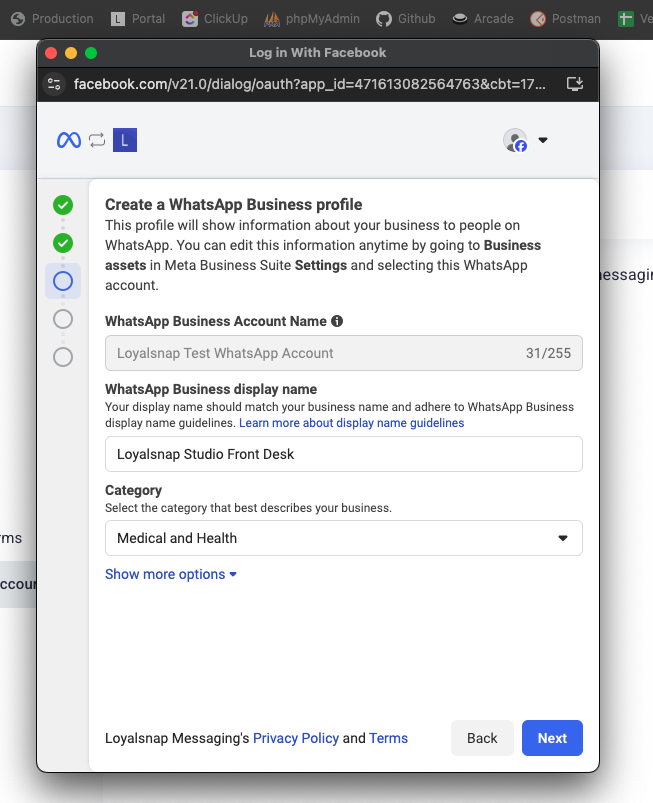Select the current third step circle
The height and width of the screenshot is (803, 653).
(63, 281)
